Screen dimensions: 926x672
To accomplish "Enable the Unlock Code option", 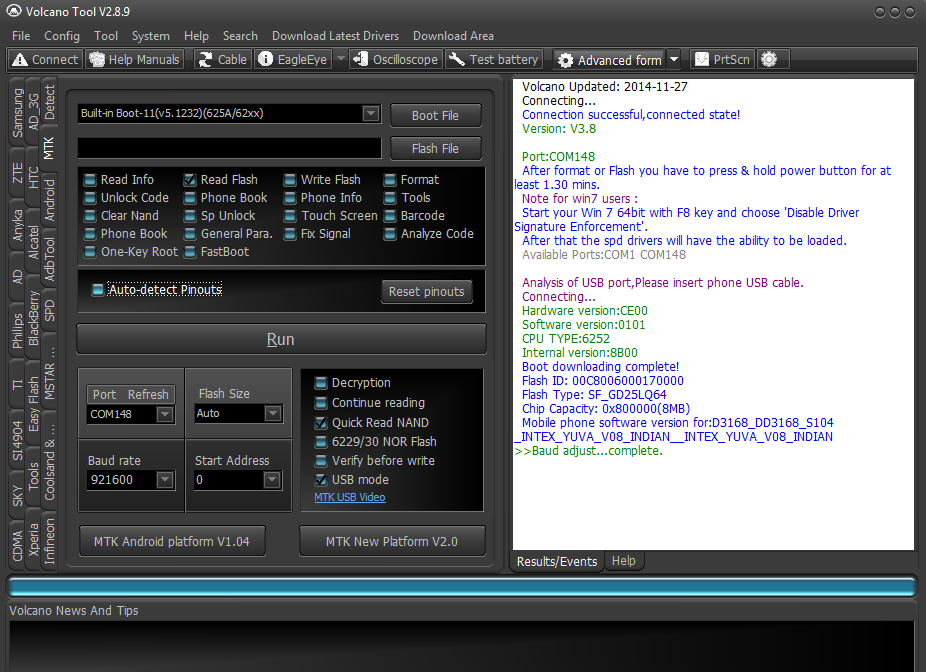I will (x=90, y=198).
